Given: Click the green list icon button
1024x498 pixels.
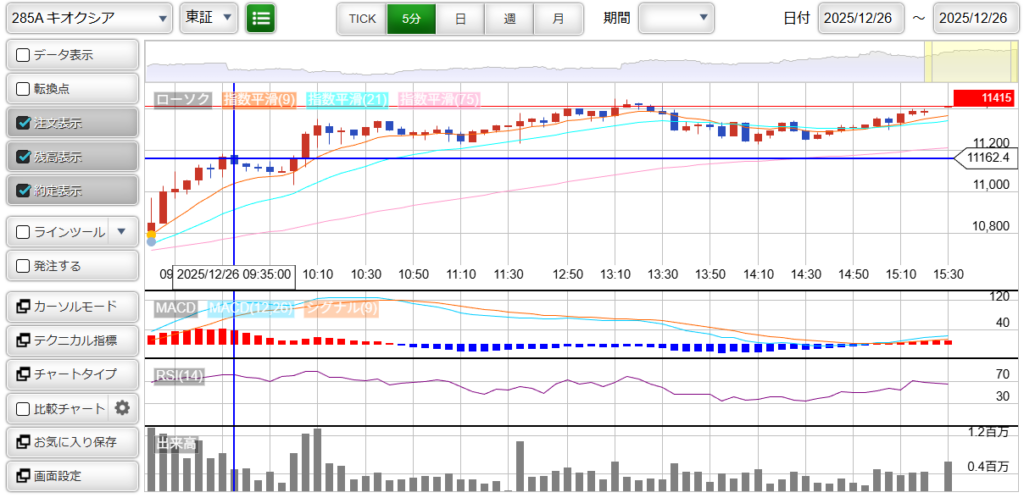Looking at the screenshot, I should [x=261, y=18].
